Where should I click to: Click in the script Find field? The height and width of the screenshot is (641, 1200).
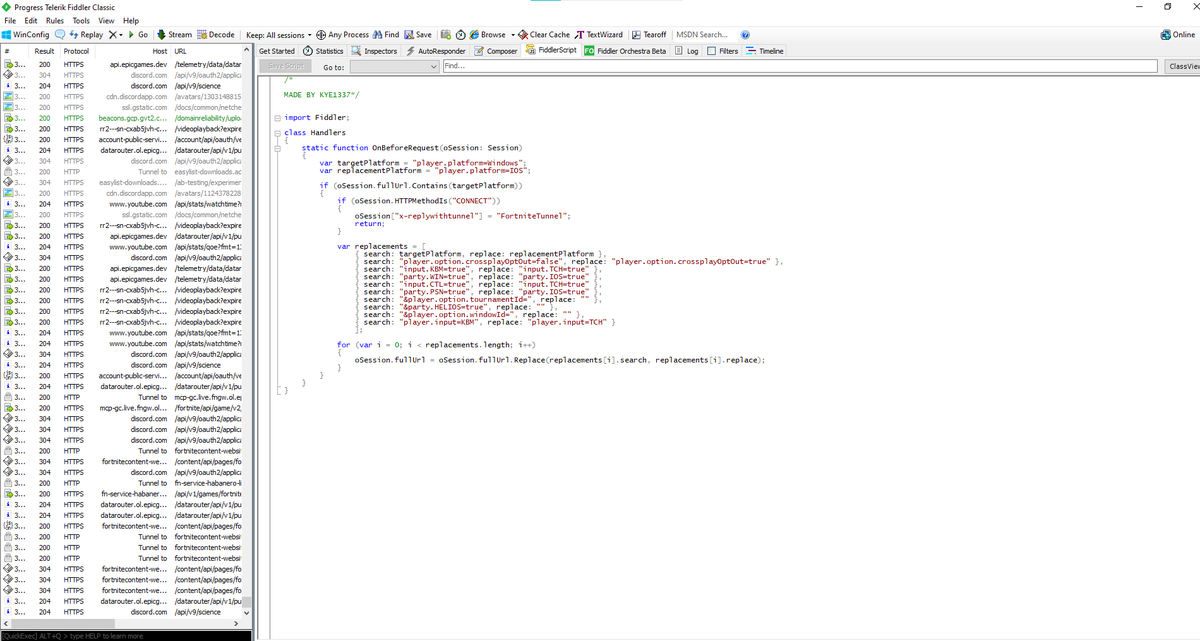pyautogui.click(x=800, y=66)
